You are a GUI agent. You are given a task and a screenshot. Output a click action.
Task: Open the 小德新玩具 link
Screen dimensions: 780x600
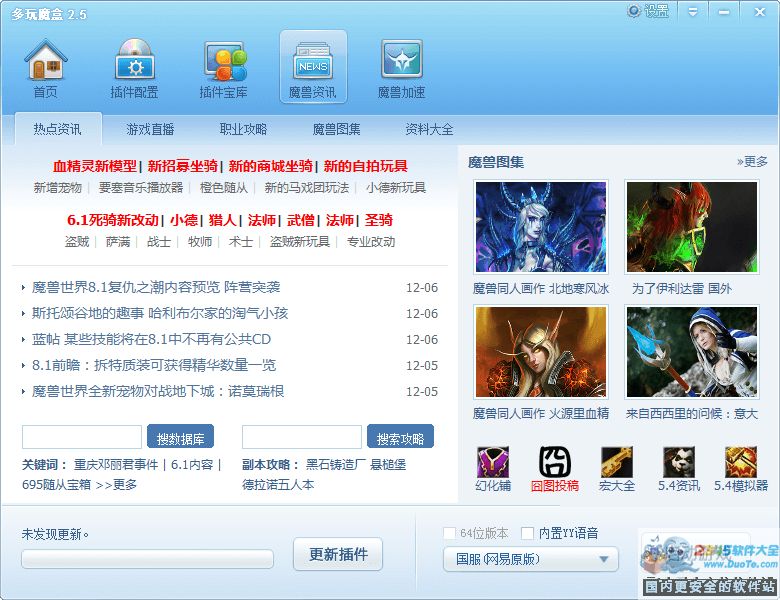click(396, 188)
